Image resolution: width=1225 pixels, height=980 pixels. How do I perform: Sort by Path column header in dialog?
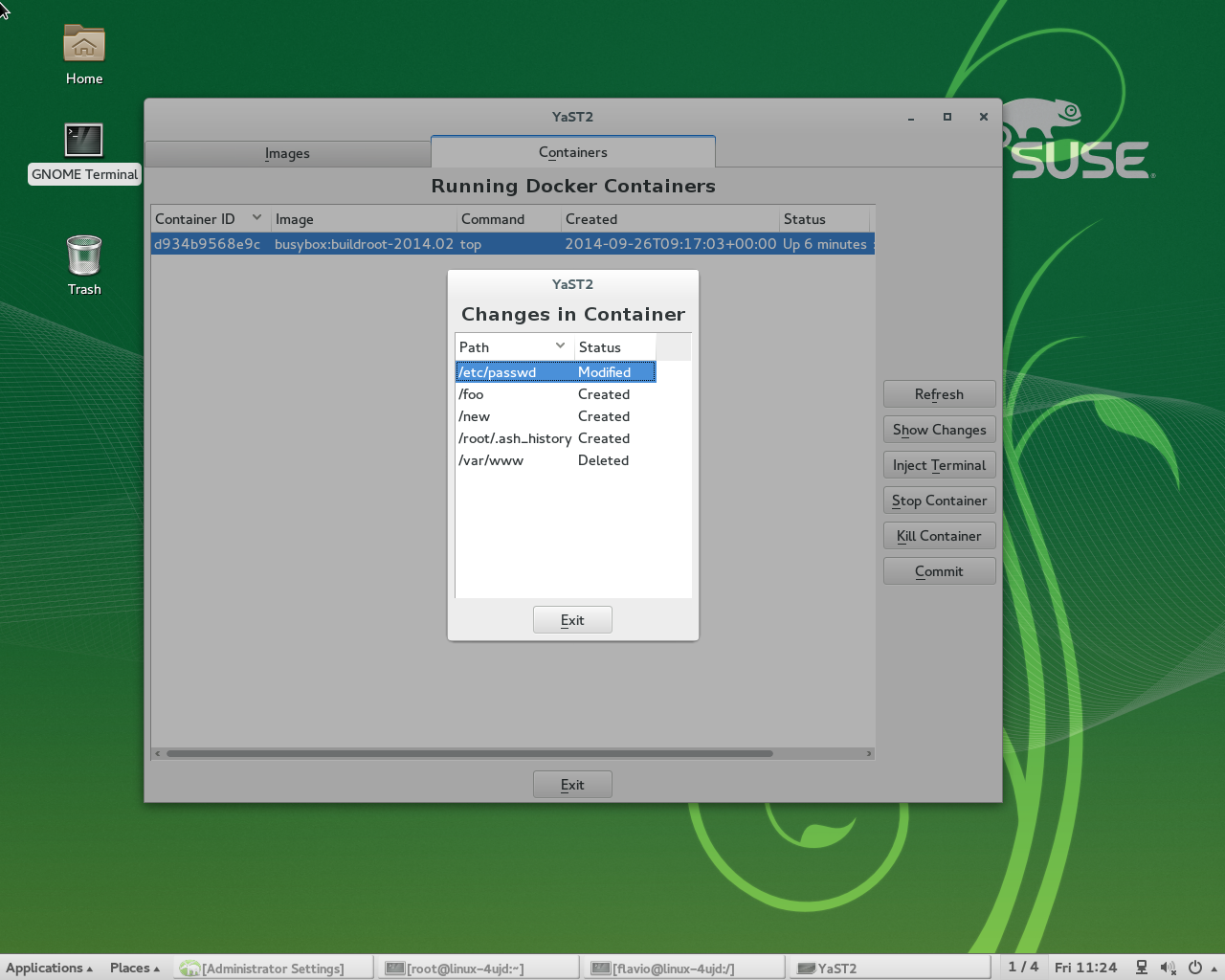pyautogui.click(x=514, y=347)
